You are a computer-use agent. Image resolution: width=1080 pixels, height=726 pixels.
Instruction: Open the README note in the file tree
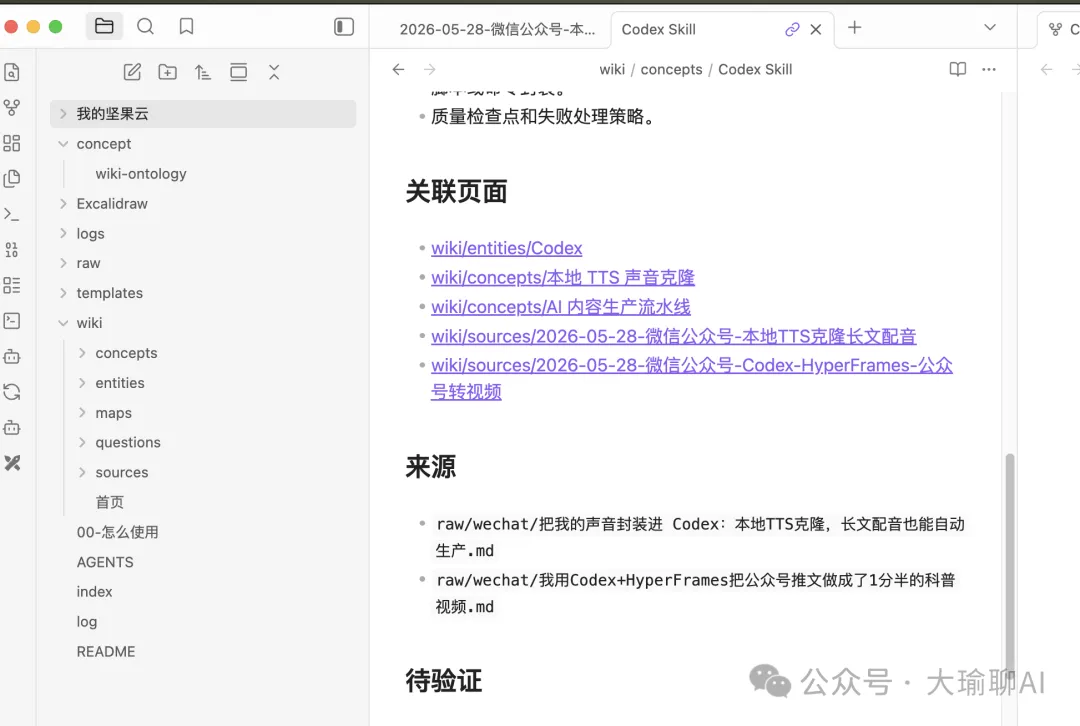point(105,652)
